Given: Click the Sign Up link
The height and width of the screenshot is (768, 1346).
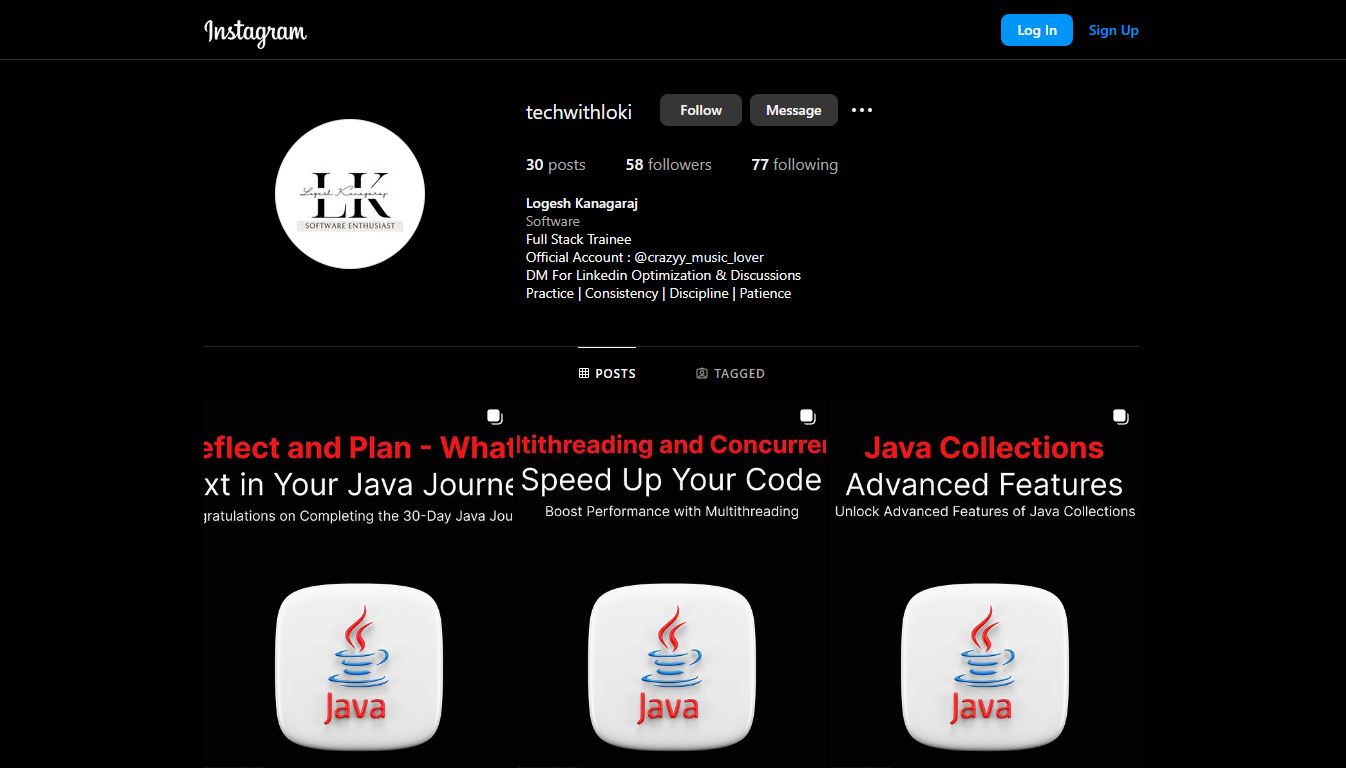Looking at the screenshot, I should [x=1113, y=30].
